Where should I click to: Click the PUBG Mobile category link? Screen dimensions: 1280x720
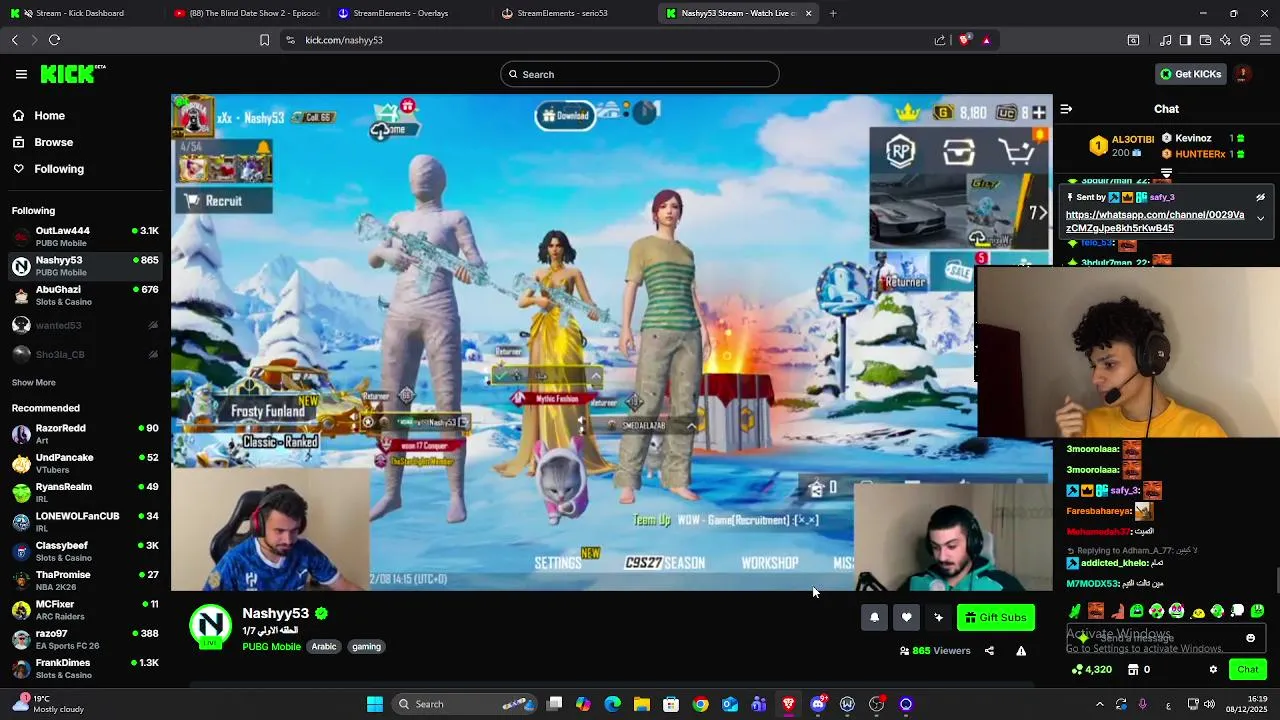point(271,647)
